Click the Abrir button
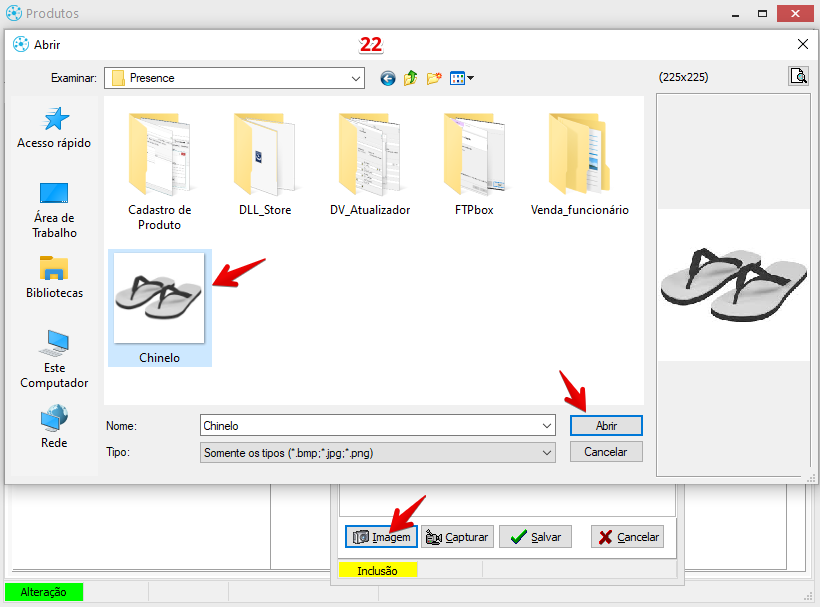The width and height of the screenshot is (820, 607). click(606, 426)
